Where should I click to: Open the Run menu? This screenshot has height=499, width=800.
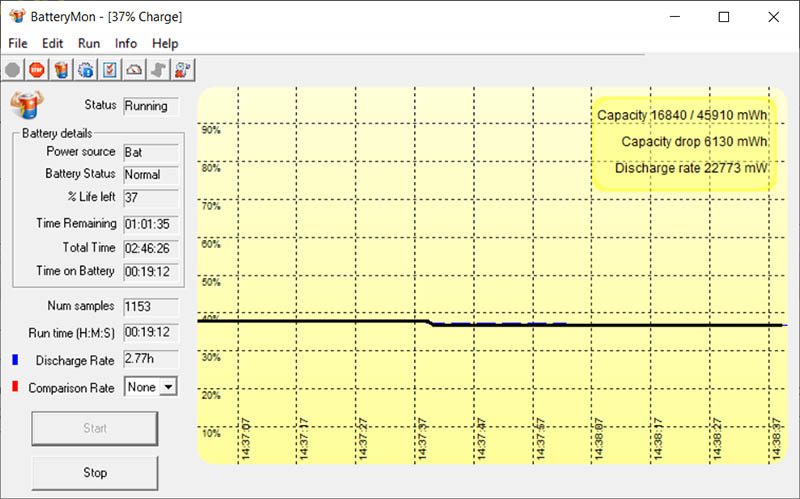pos(89,43)
